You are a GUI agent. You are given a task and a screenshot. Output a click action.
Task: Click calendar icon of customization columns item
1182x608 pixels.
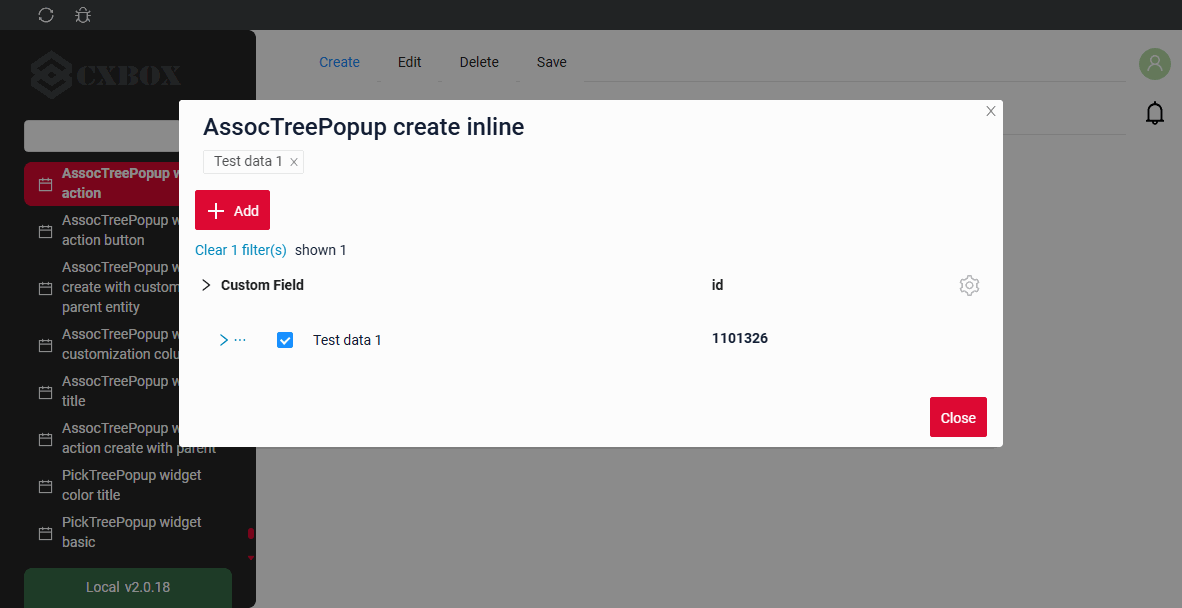45,345
